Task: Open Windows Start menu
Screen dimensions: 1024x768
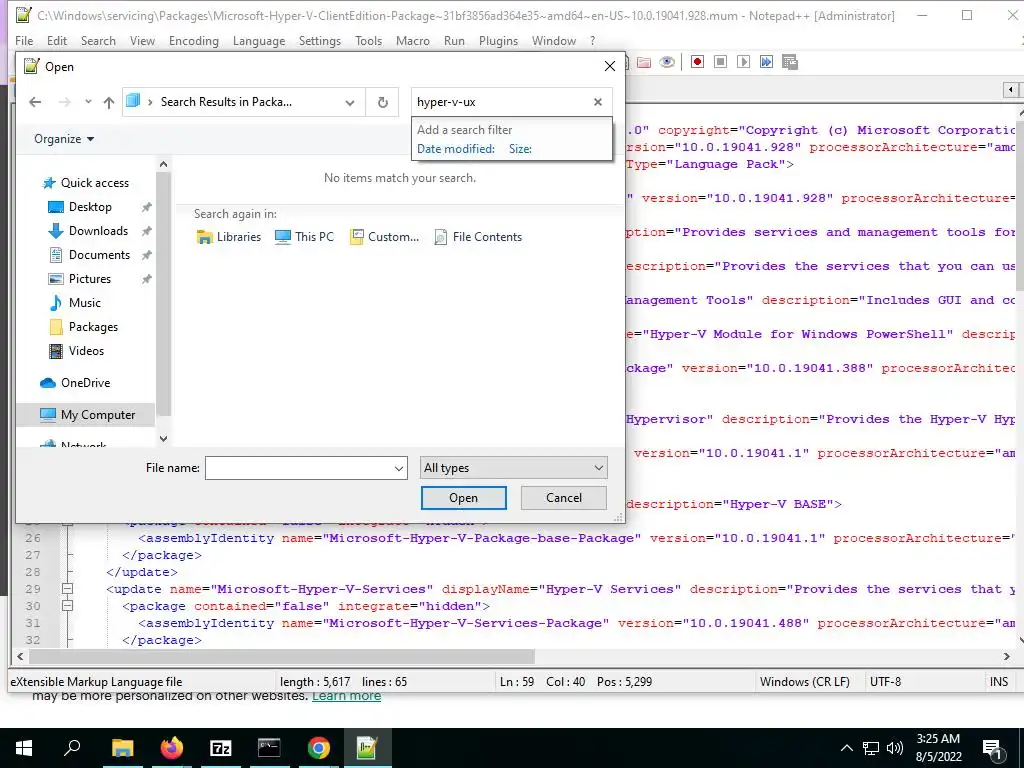Action: click(x=24, y=748)
